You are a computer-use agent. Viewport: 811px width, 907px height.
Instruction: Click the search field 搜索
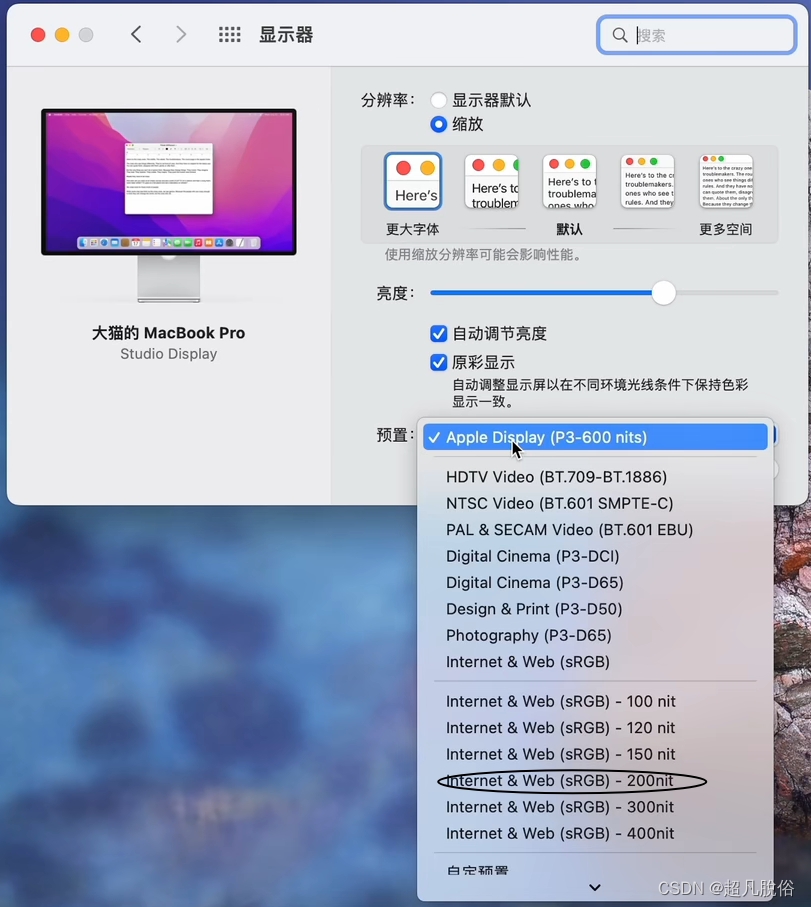[696, 35]
